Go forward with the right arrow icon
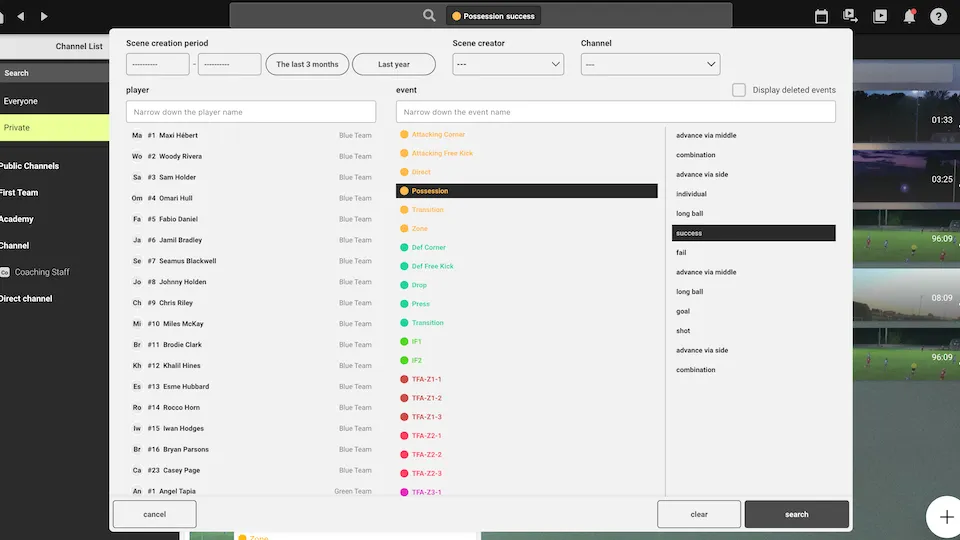This screenshot has width=960, height=540. pyautogui.click(x=44, y=17)
